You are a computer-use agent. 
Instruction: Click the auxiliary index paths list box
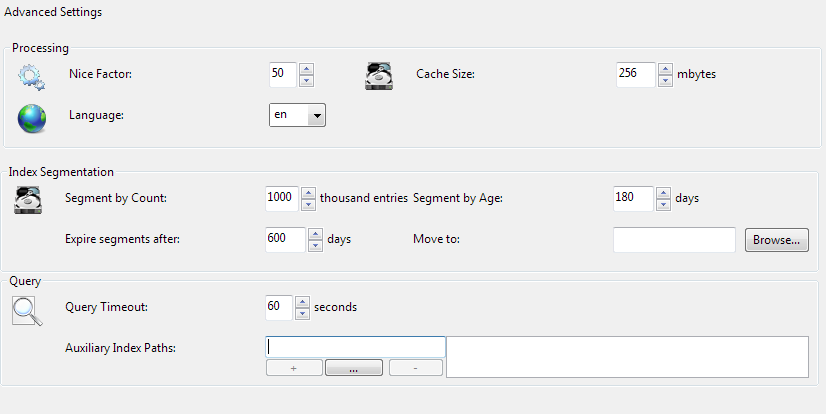point(626,356)
